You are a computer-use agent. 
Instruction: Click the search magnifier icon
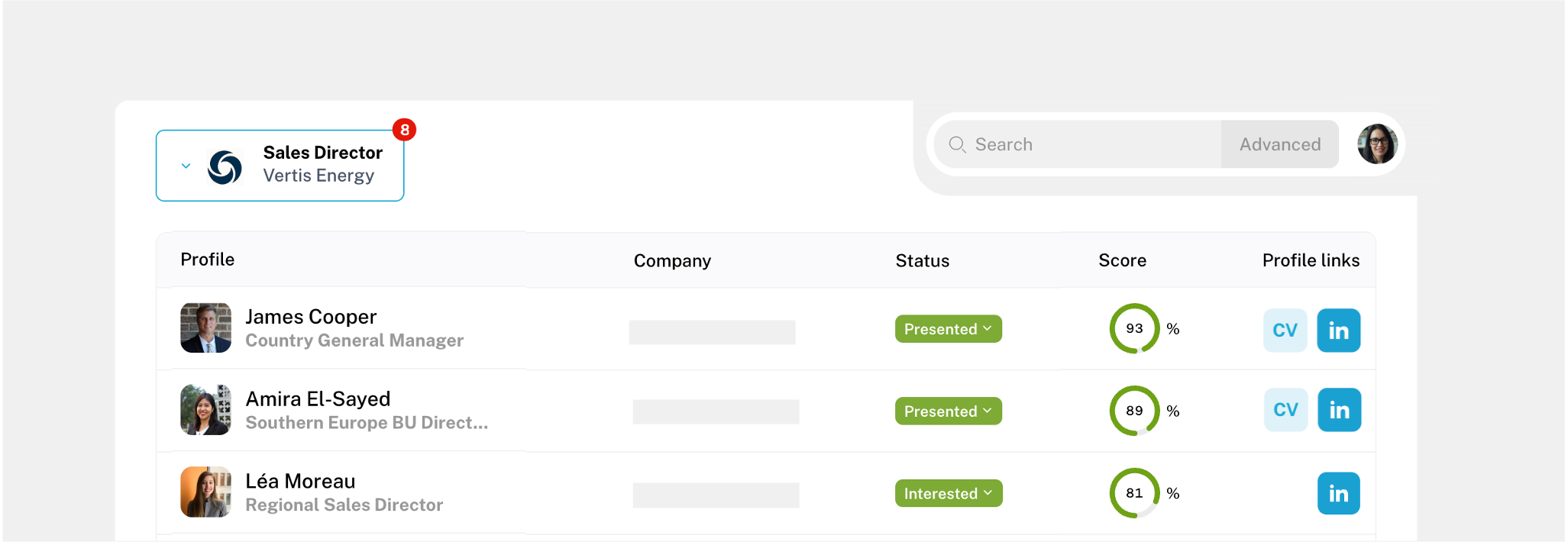tap(957, 144)
